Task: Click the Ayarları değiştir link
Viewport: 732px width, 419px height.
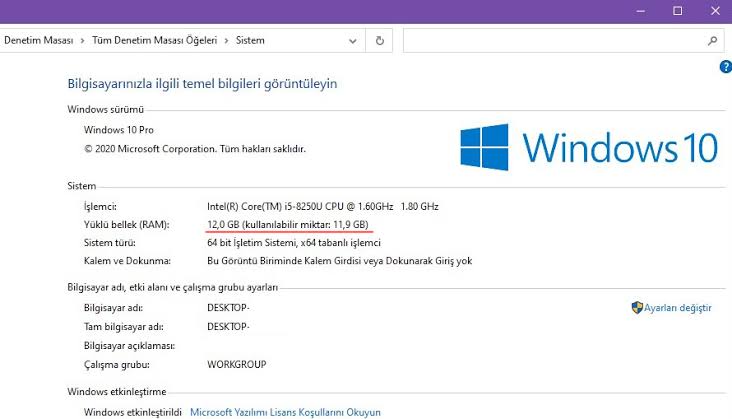Action: [677, 308]
